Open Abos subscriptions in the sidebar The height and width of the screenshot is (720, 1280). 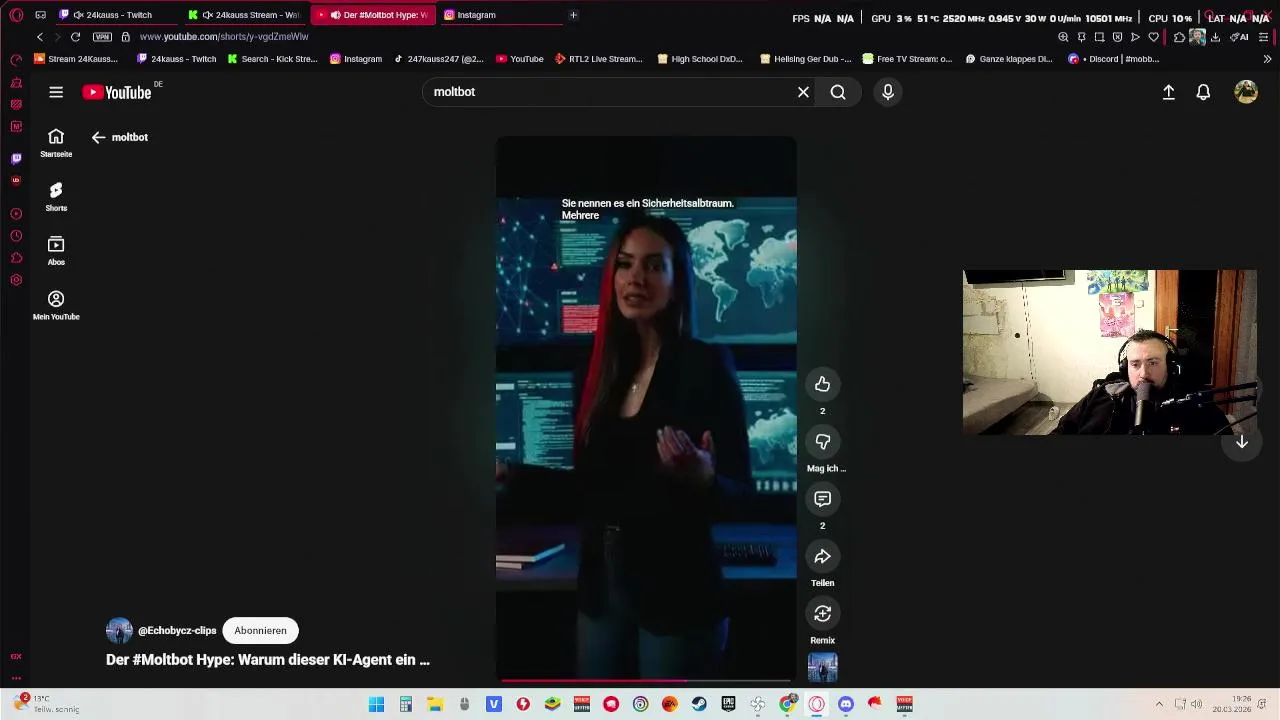(x=56, y=251)
